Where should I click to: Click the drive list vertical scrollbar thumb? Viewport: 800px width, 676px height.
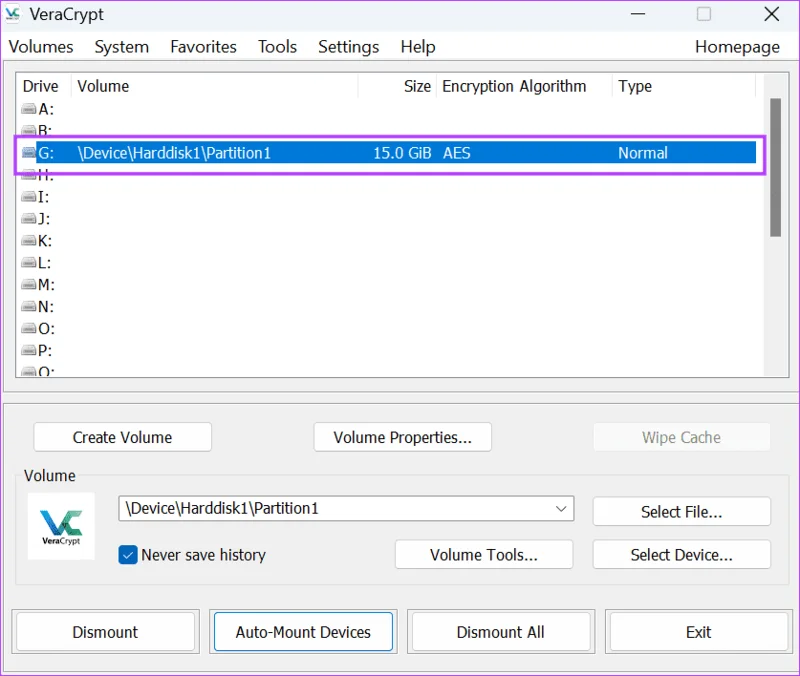pos(776,167)
